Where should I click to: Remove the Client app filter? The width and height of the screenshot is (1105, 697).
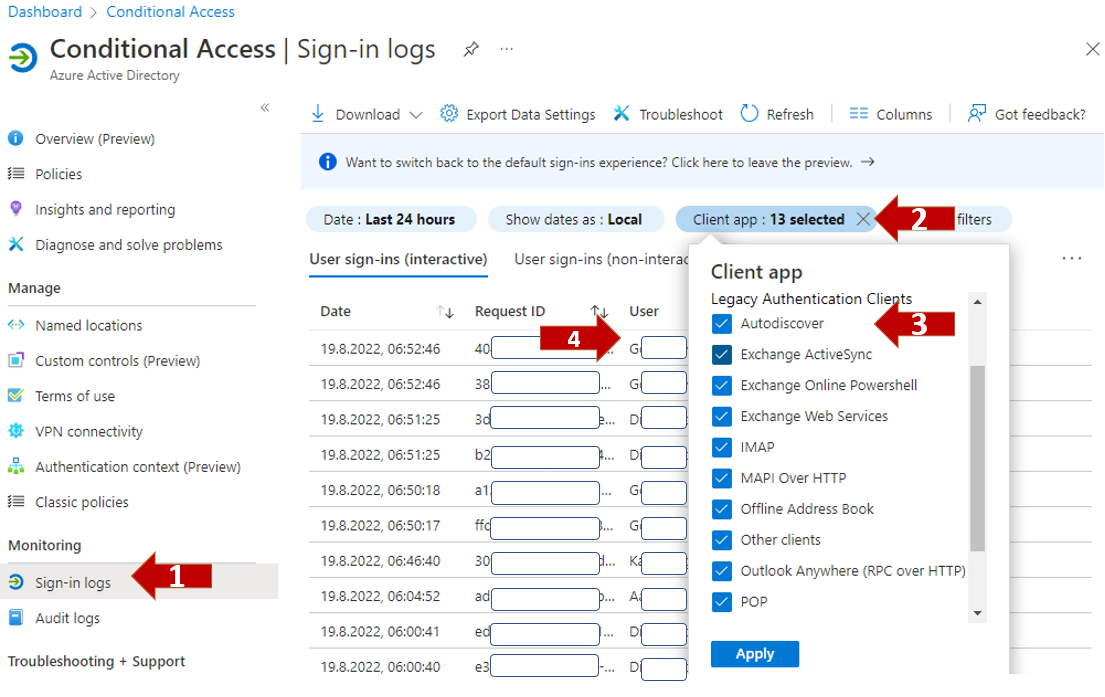(x=863, y=219)
